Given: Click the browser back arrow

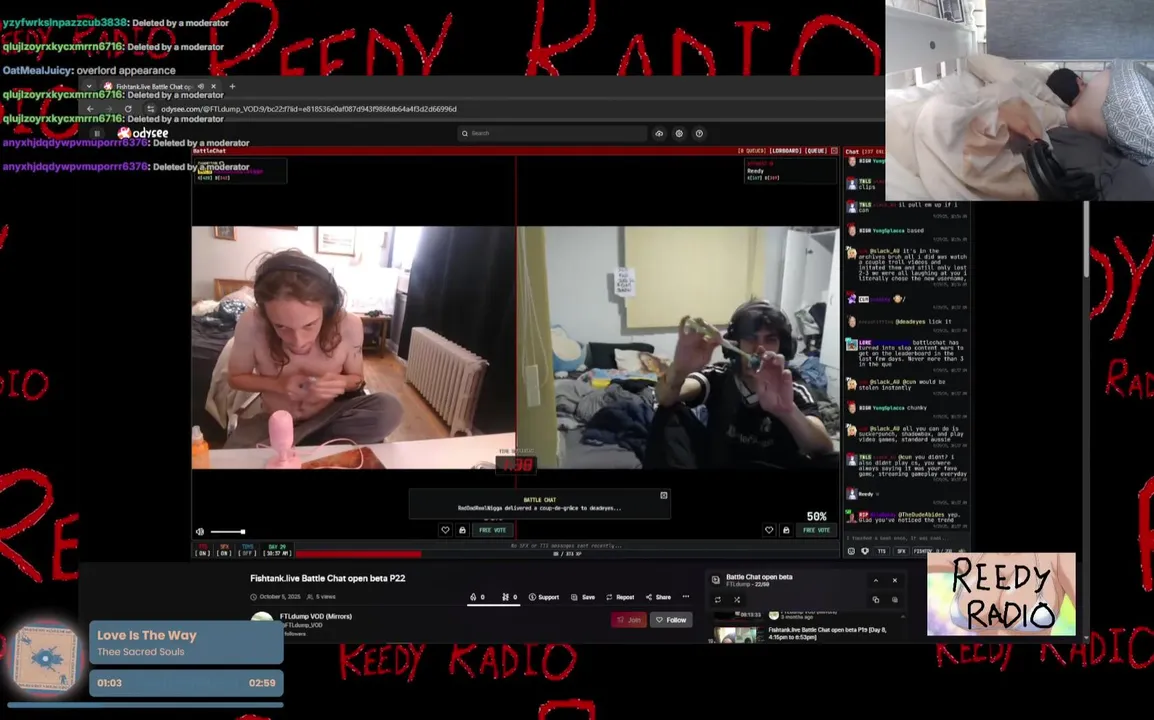Looking at the screenshot, I should click(90, 109).
